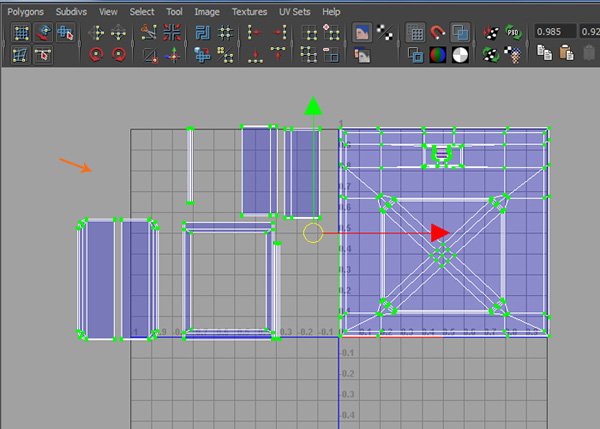Open the View menu
Image resolution: width=600 pixels, height=429 pixels.
click(x=108, y=12)
